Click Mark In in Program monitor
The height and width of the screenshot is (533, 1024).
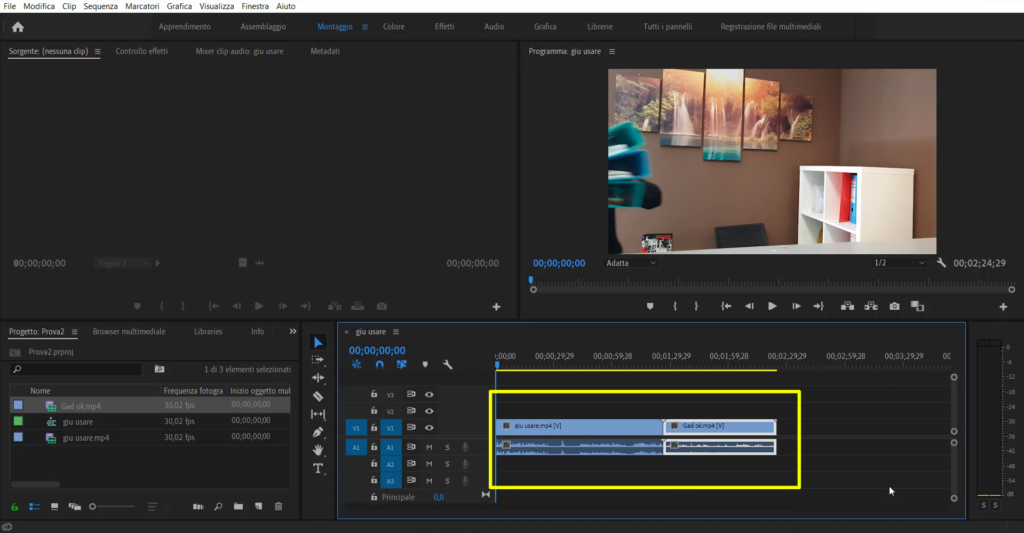coord(675,306)
